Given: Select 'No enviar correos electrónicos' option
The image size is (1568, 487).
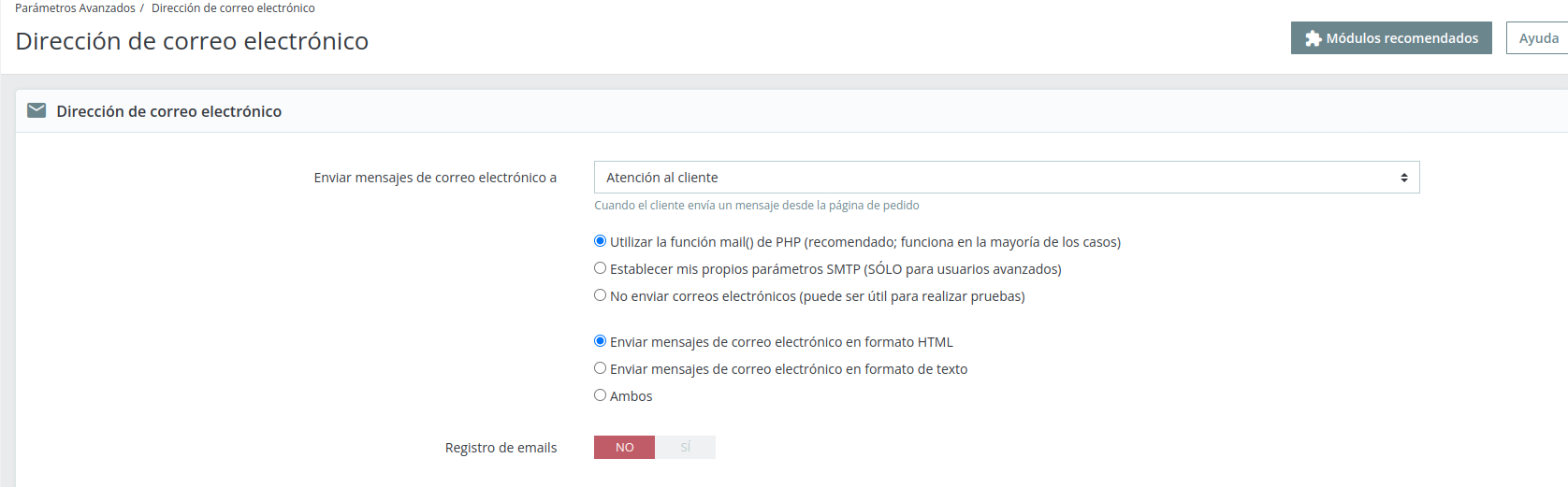Looking at the screenshot, I should 601,295.
